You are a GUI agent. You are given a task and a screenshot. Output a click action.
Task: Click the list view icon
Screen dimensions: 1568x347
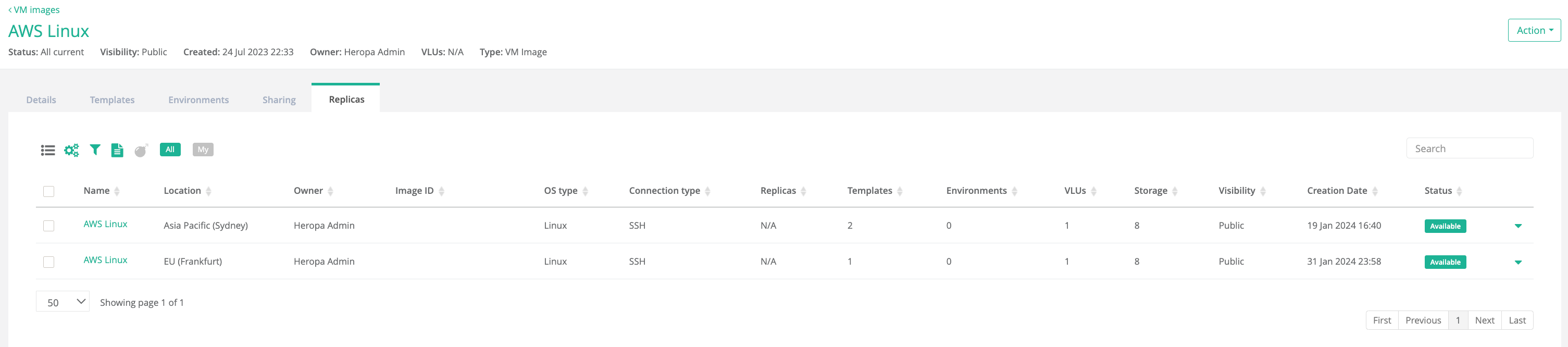point(47,150)
